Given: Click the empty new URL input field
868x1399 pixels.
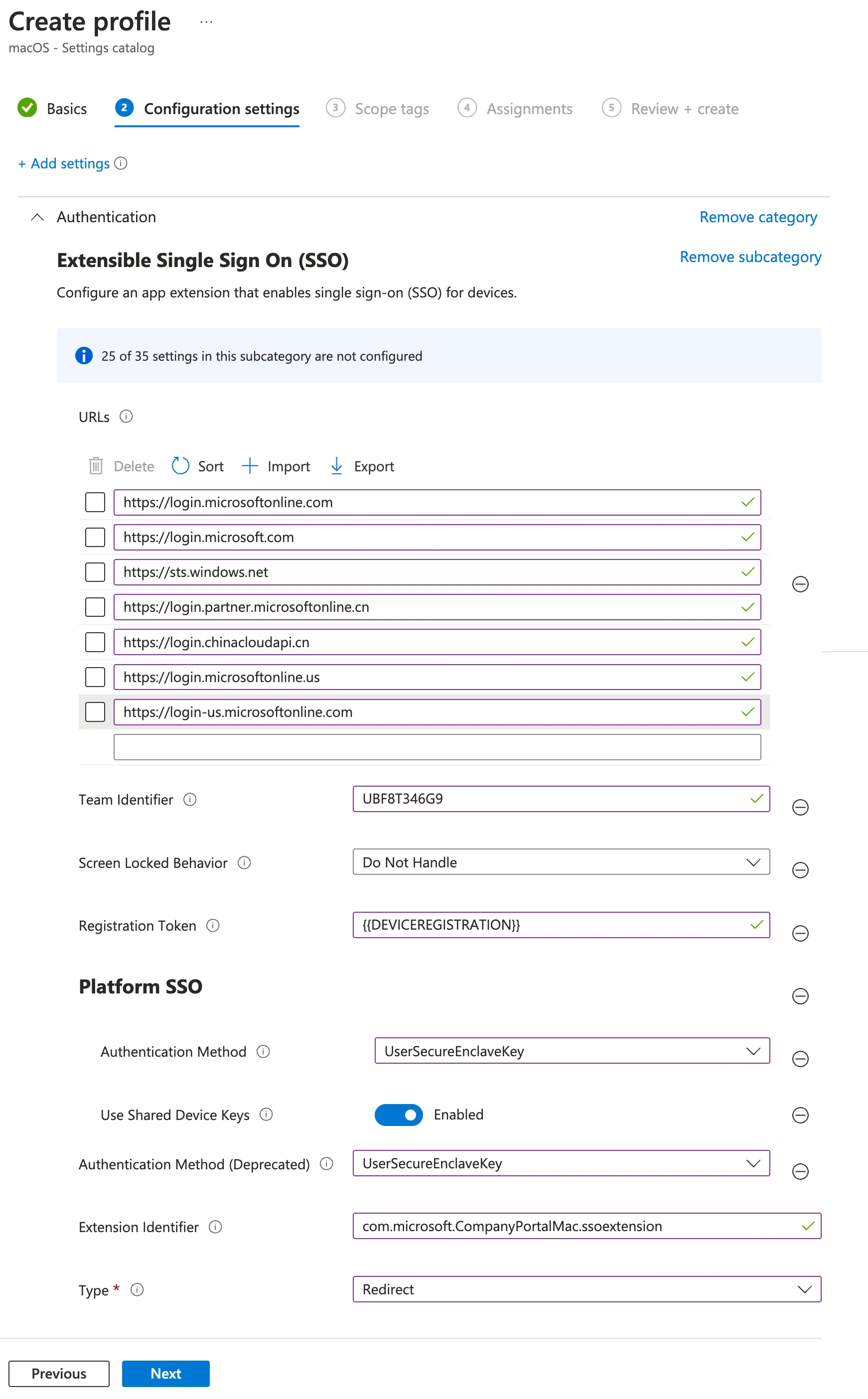Looking at the screenshot, I should coord(437,747).
